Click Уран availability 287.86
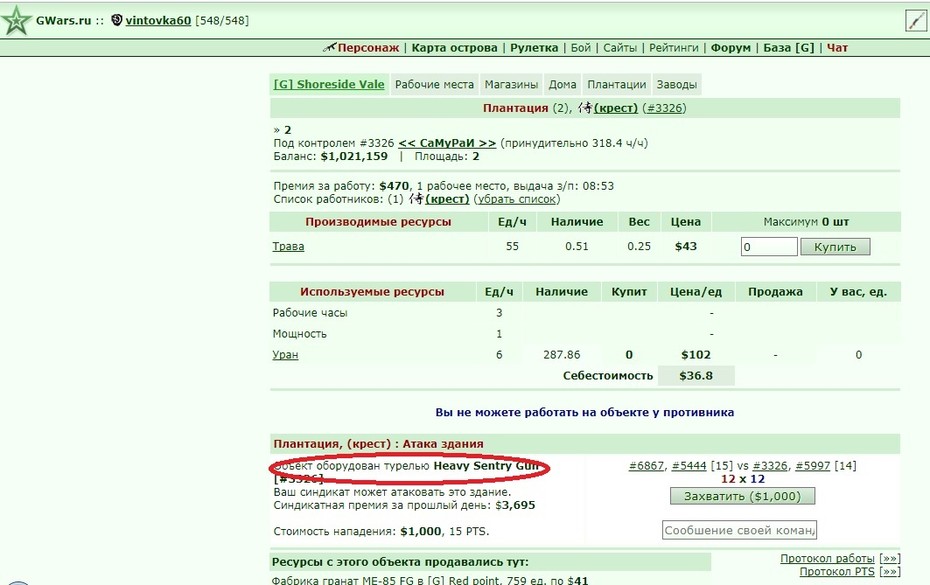The image size is (930, 585). 562,355
